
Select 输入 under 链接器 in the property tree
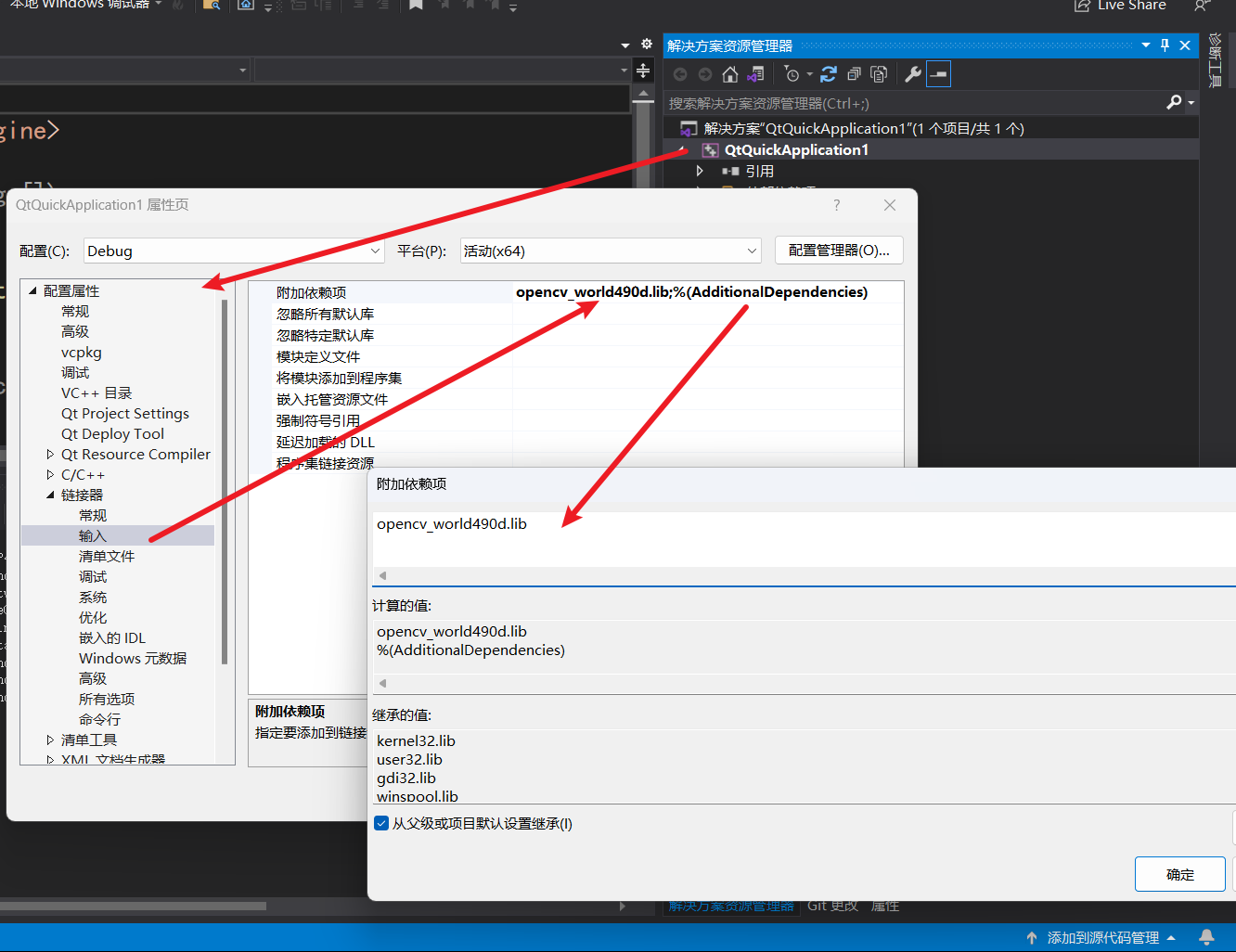coord(92,534)
